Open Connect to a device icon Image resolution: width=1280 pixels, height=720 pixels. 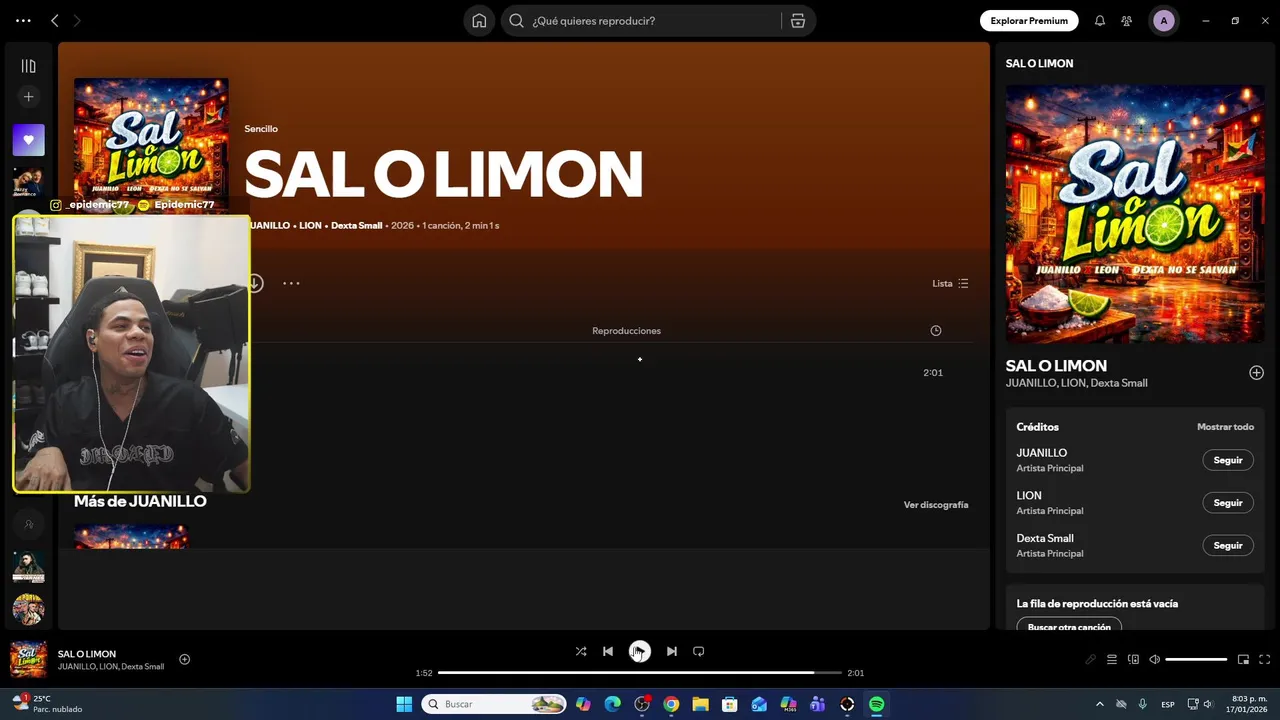(1133, 659)
